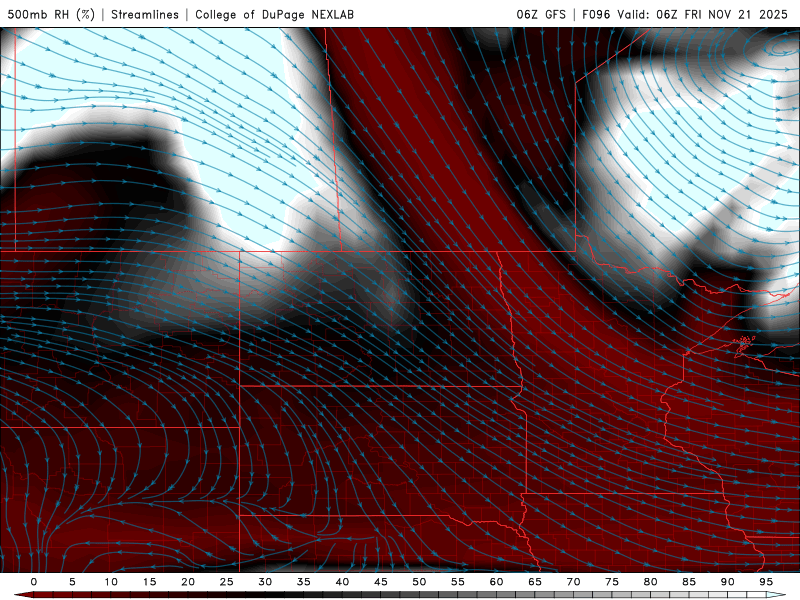800x600 pixels.
Task: Click the "Valid: 06Z FRI NOV 21 2025" text
Action: tap(703, 14)
